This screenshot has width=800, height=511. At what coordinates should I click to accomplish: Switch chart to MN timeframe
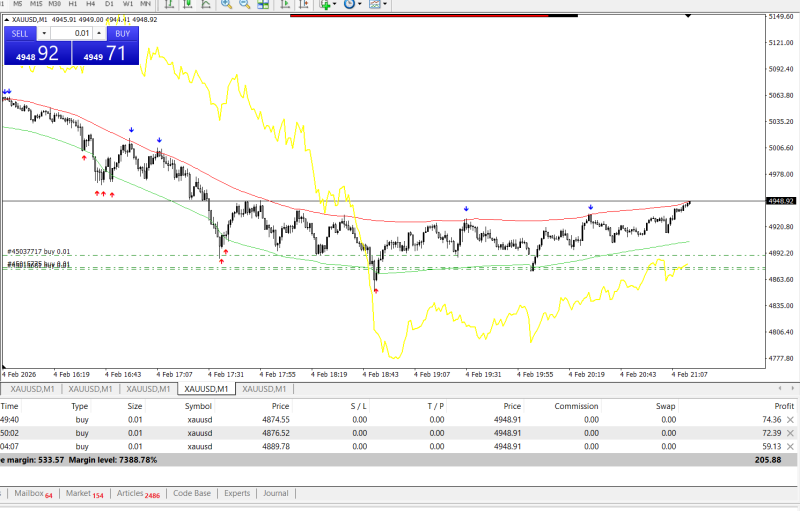pyautogui.click(x=145, y=3)
